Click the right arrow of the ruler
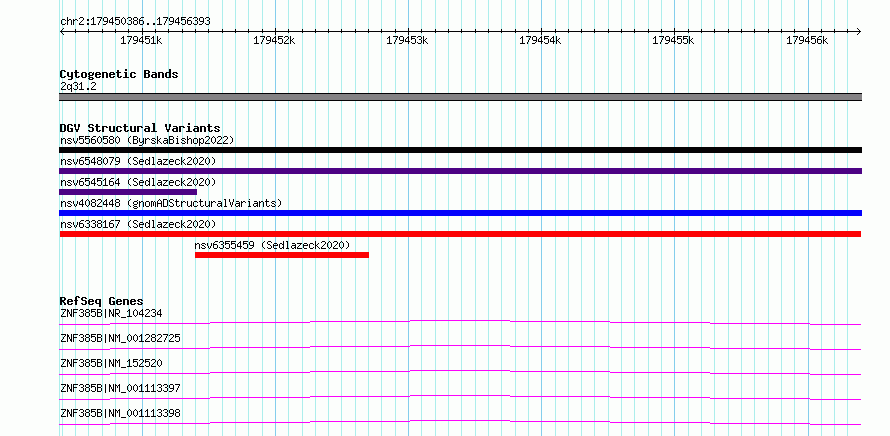 pos(859,31)
